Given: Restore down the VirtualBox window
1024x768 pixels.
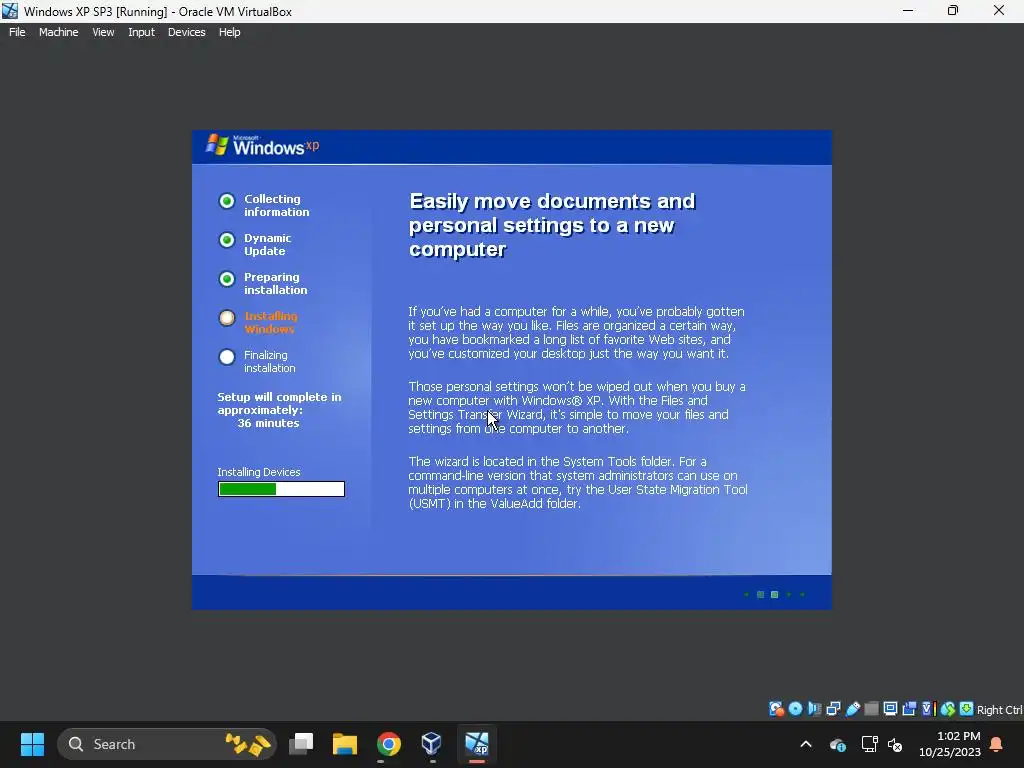Looking at the screenshot, I should (x=953, y=11).
